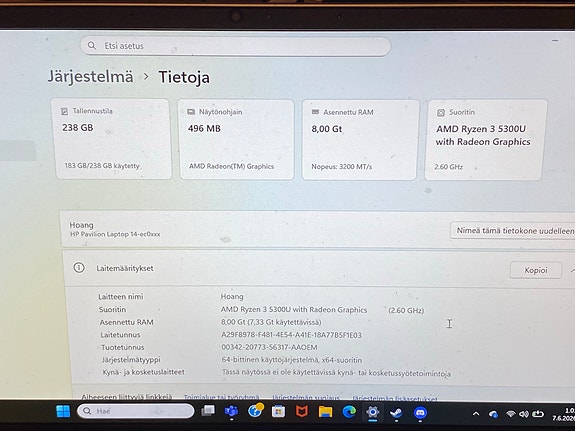This screenshot has width=575, height=431.
Task: Click the Asennettu RAM chip icon
Action: [315, 112]
